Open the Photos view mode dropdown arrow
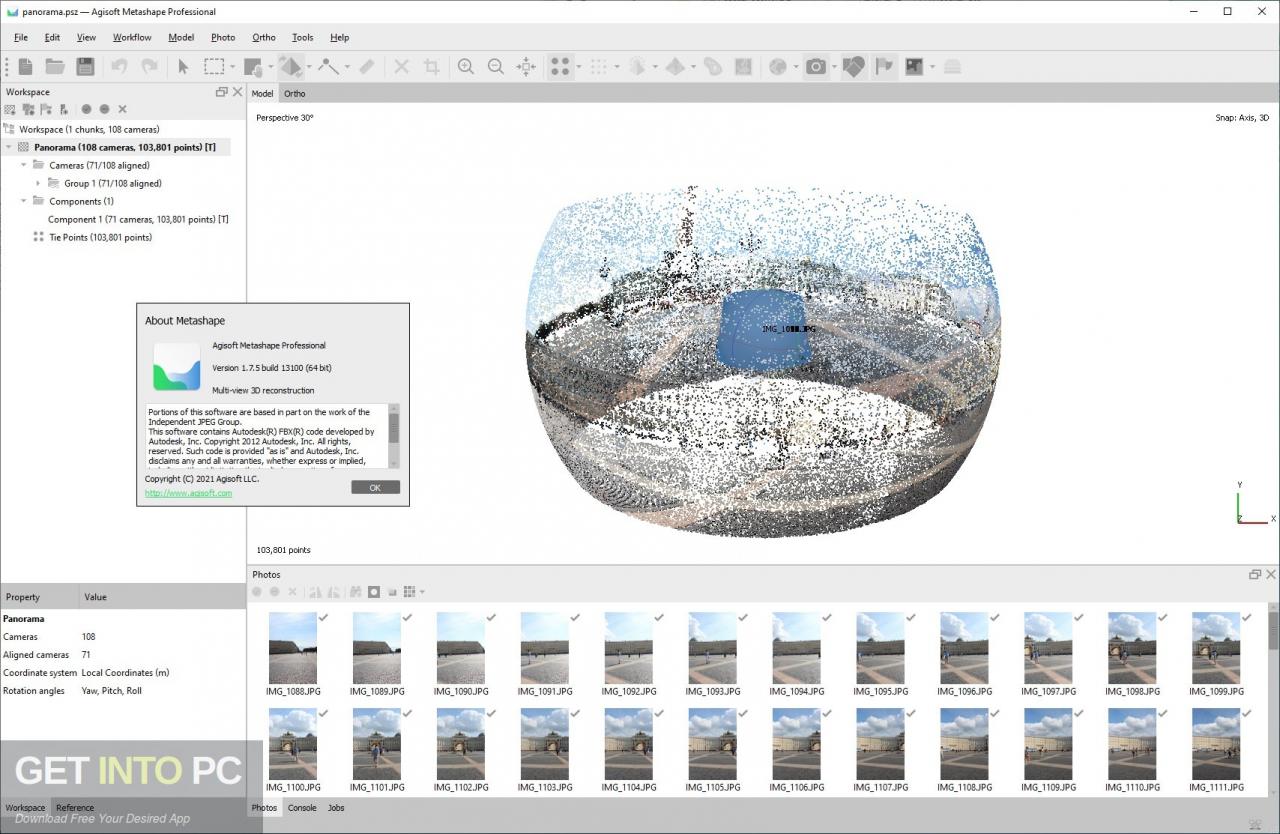The height and width of the screenshot is (834, 1280). [422, 592]
